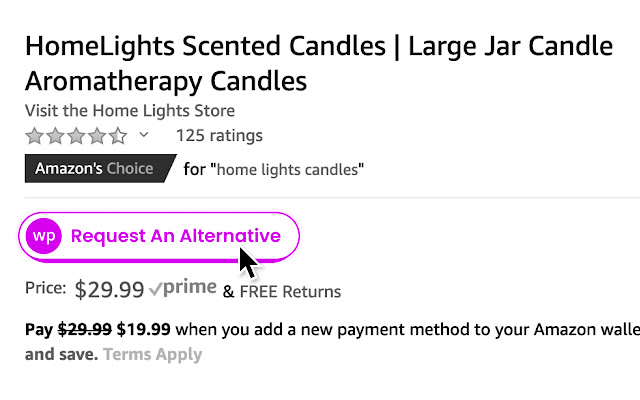640x400 pixels.
Task: Visit the Home Lights Store link
Action: pyautogui.click(x=130, y=110)
